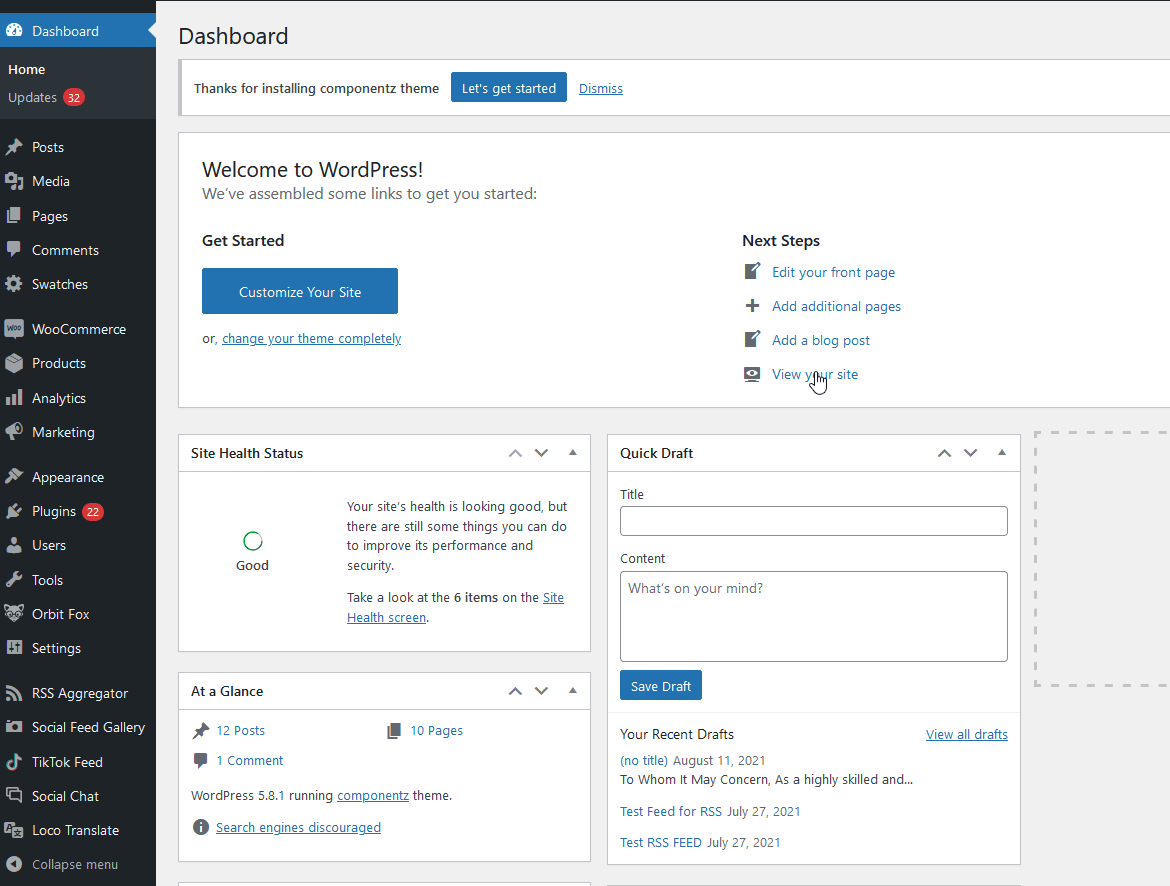
Task: Click the Media icon in sidebar
Action: [14, 181]
